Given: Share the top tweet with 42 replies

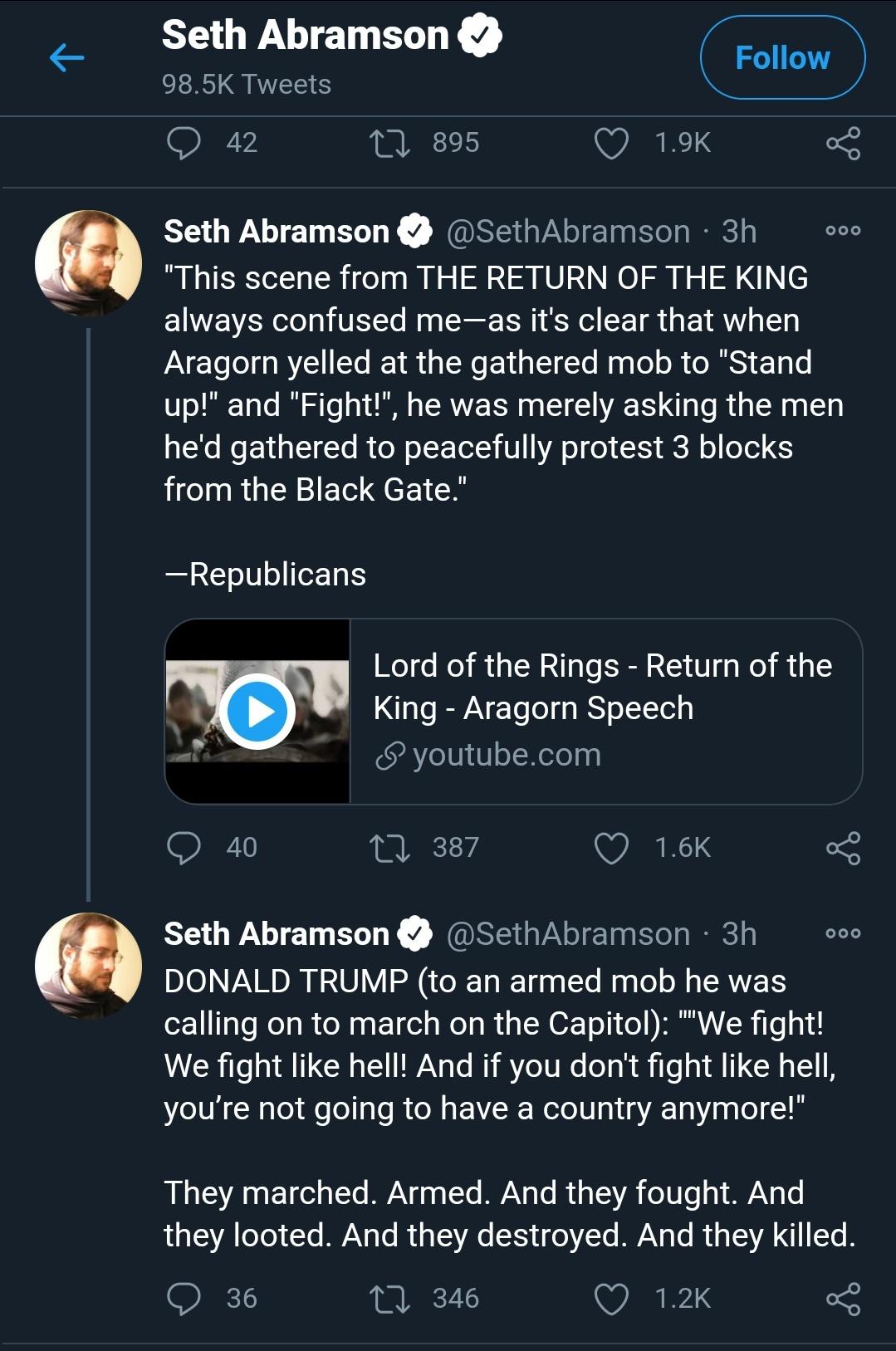Looking at the screenshot, I should click(843, 143).
